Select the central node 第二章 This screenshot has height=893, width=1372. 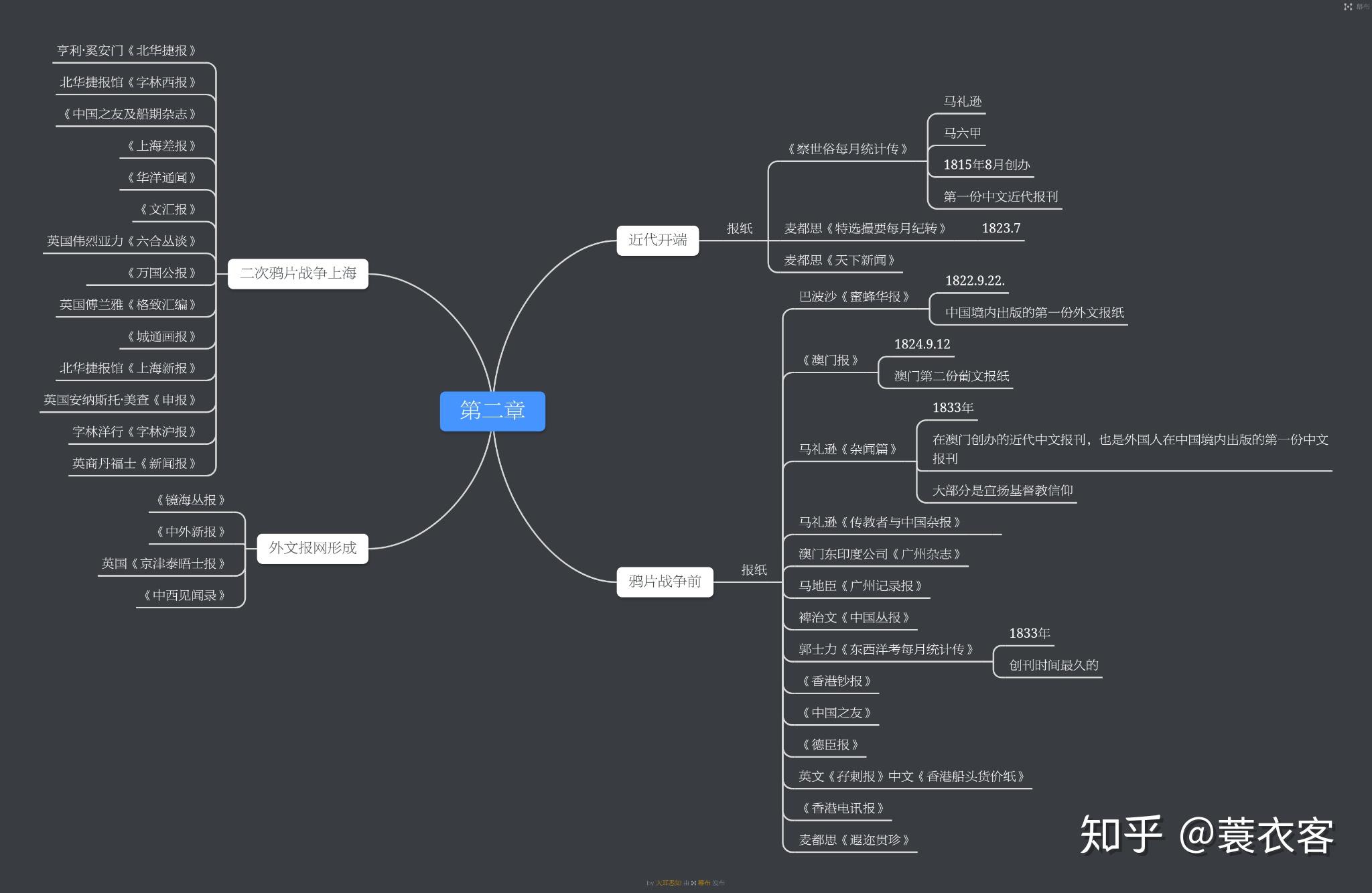click(x=492, y=411)
